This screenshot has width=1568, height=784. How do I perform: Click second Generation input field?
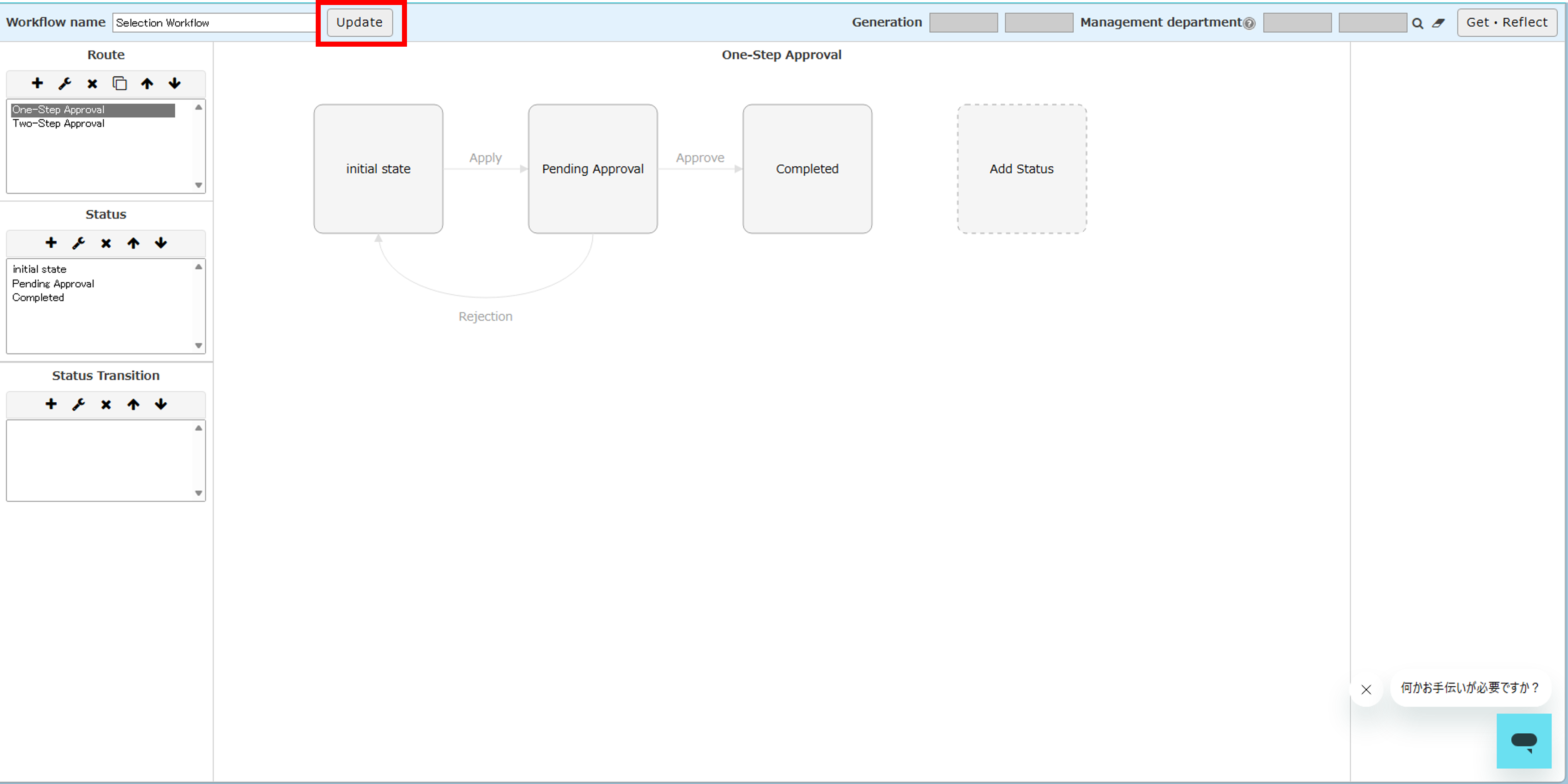click(x=1039, y=22)
